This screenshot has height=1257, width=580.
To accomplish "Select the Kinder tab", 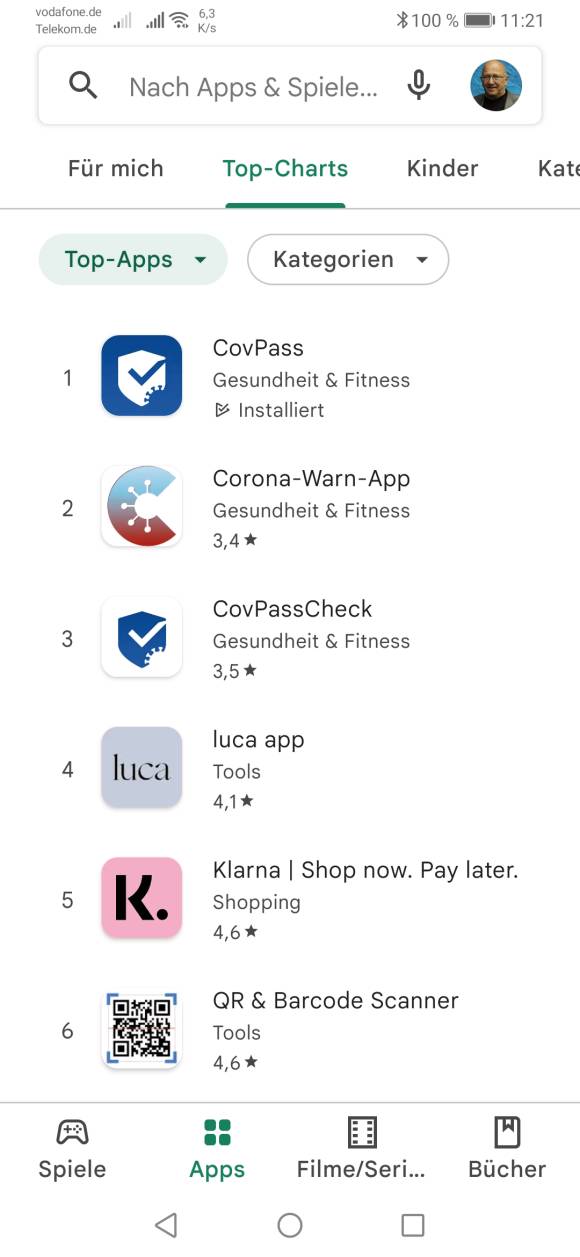I will 443,168.
